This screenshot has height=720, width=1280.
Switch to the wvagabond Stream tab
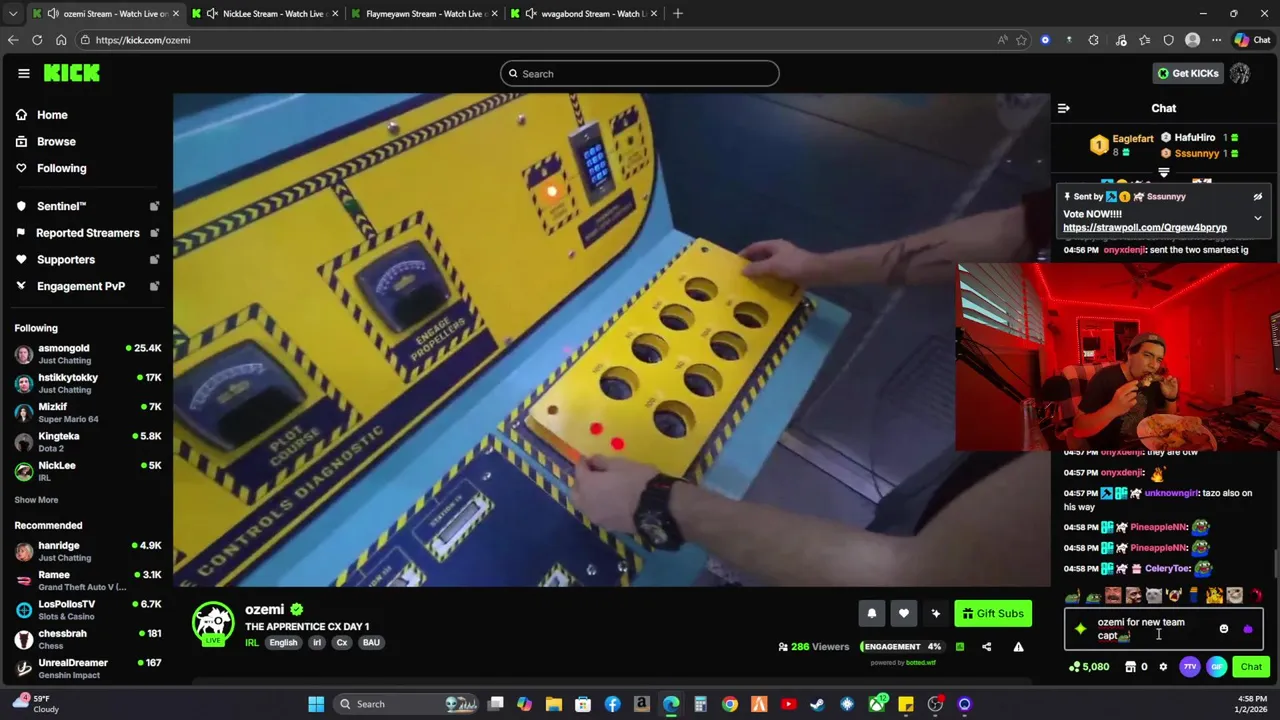584,14
